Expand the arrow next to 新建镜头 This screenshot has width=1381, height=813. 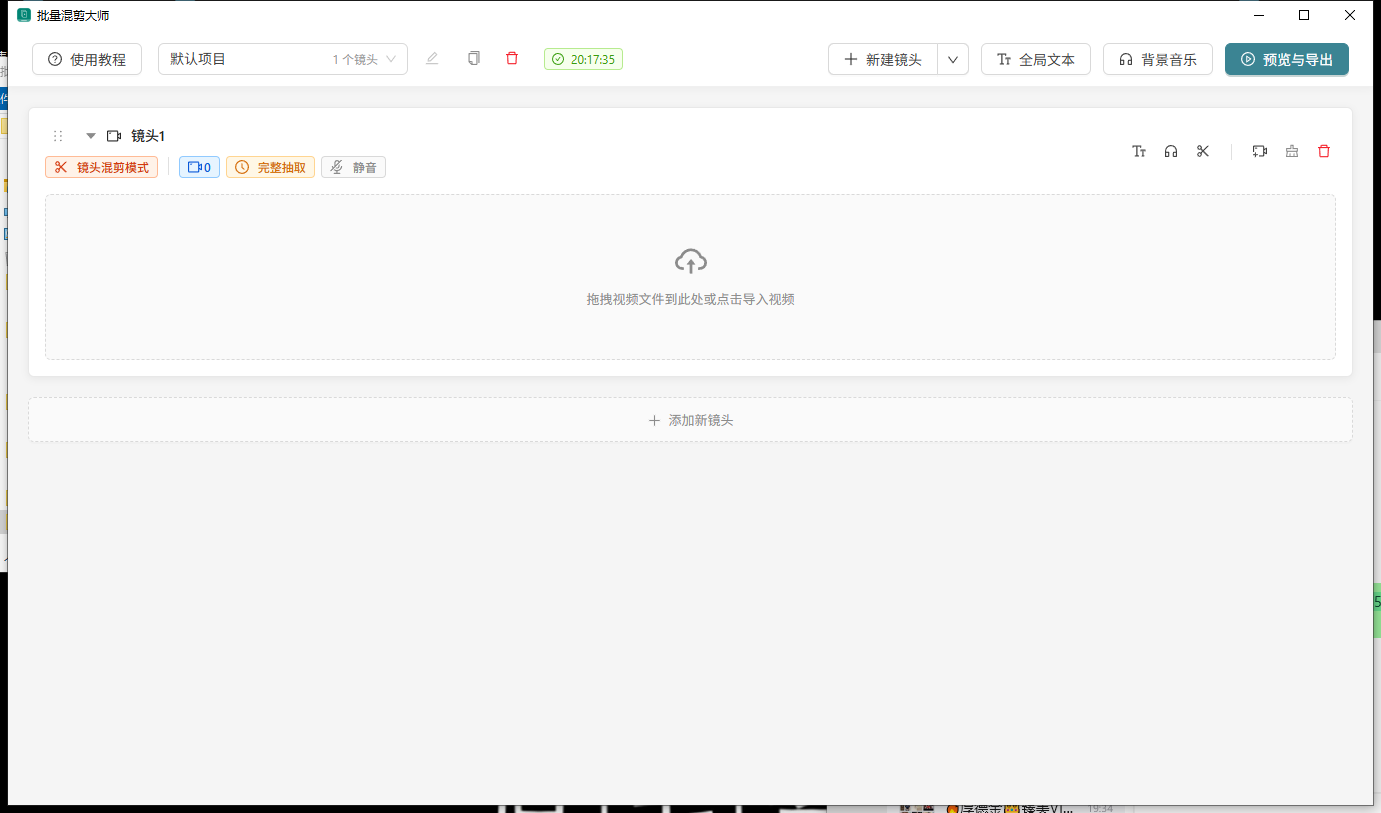pyautogui.click(x=953, y=59)
